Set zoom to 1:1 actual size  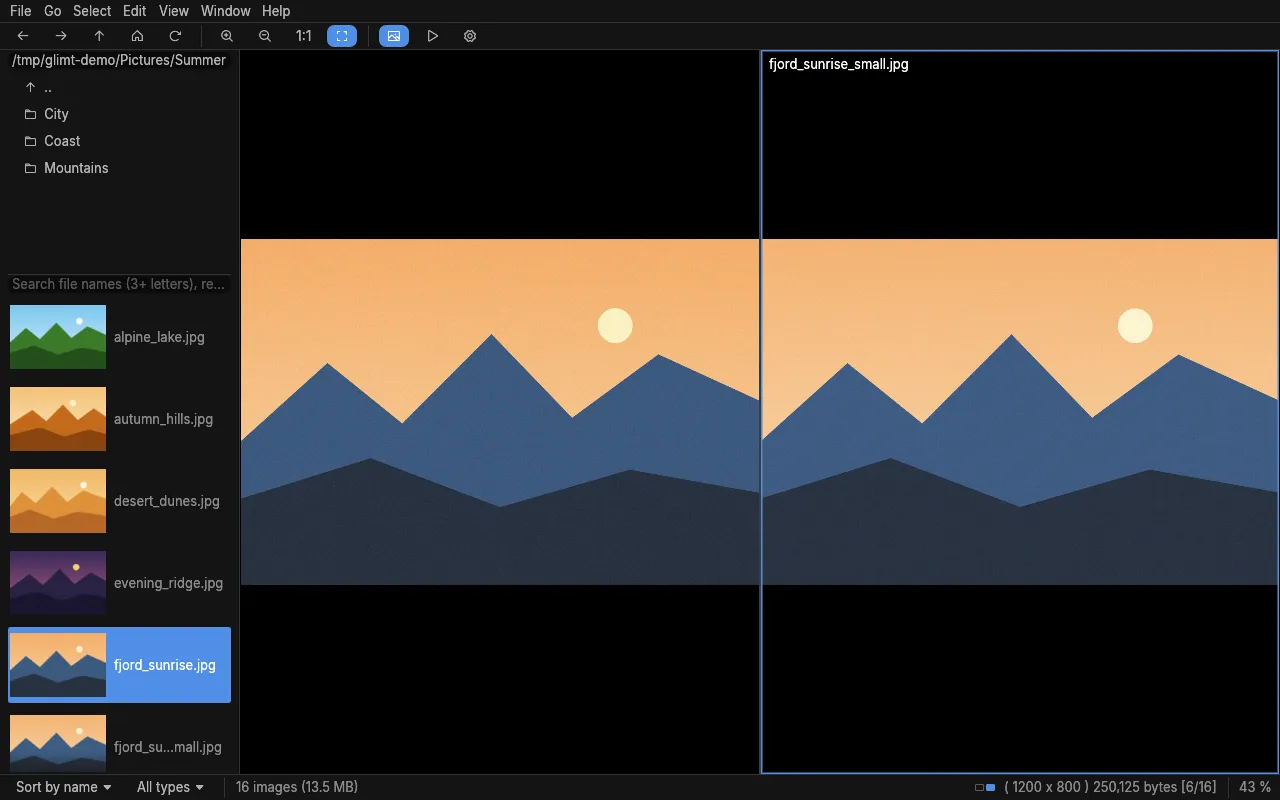pos(303,36)
